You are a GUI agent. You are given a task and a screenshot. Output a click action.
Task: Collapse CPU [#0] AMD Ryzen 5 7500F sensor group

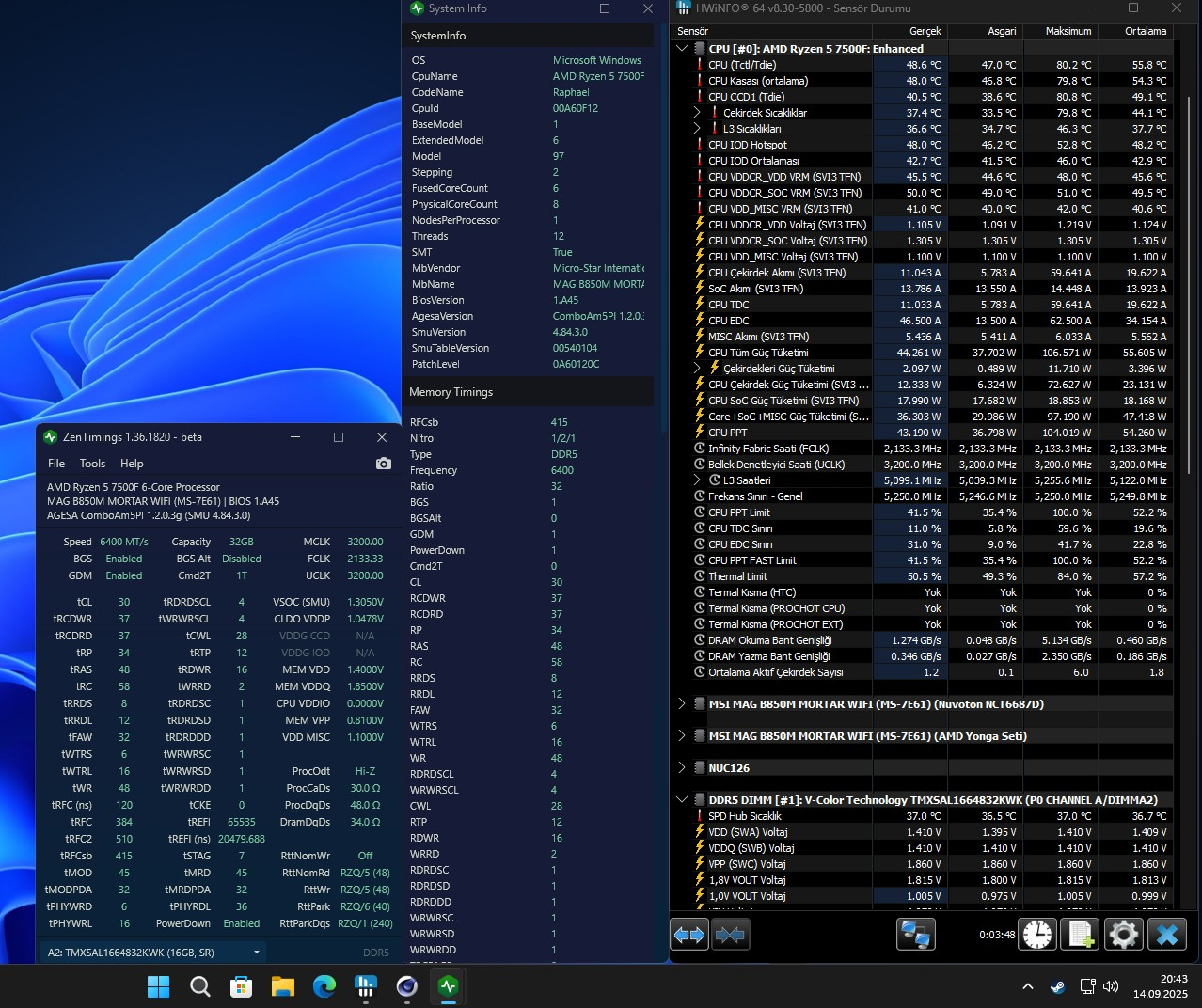click(x=682, y=49)
